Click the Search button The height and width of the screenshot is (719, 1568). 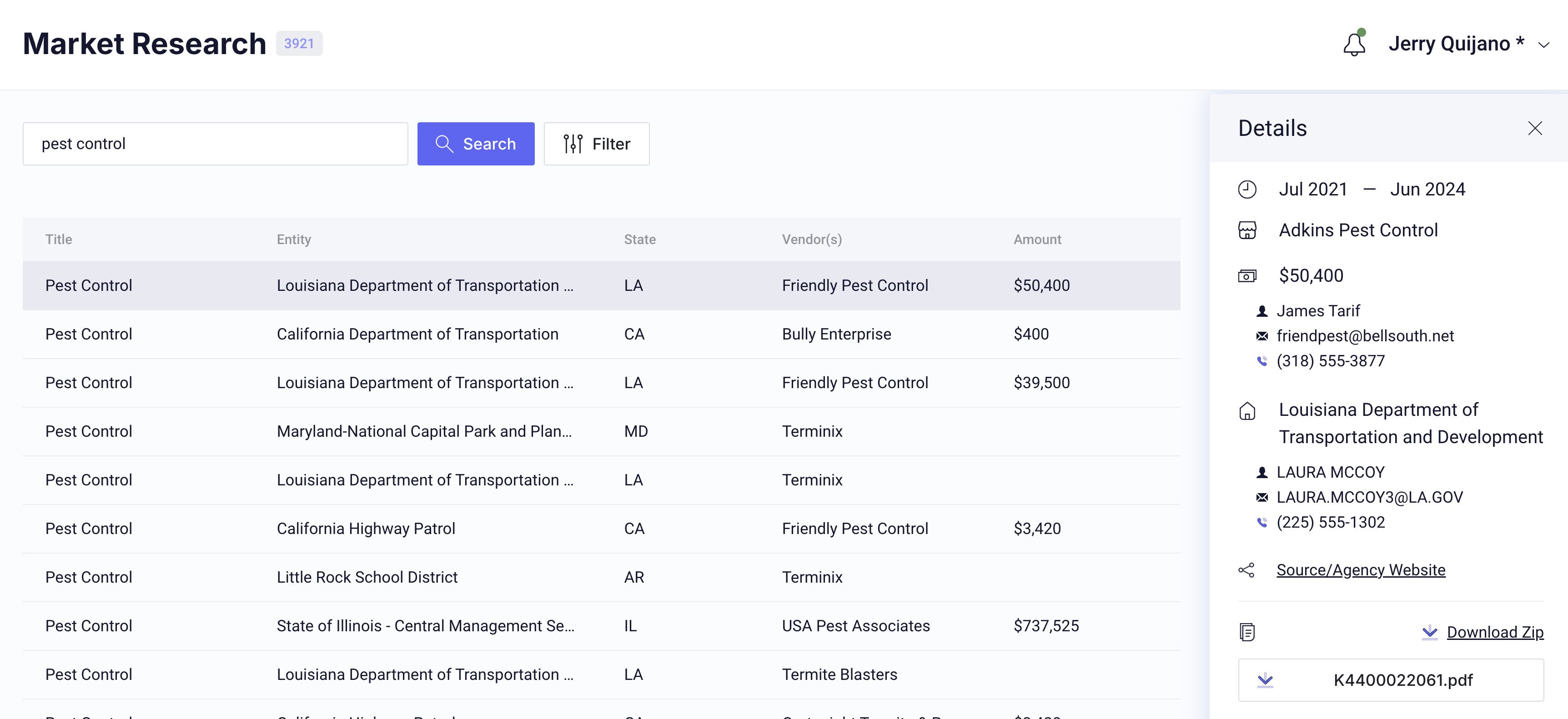[x=475, y=144]
